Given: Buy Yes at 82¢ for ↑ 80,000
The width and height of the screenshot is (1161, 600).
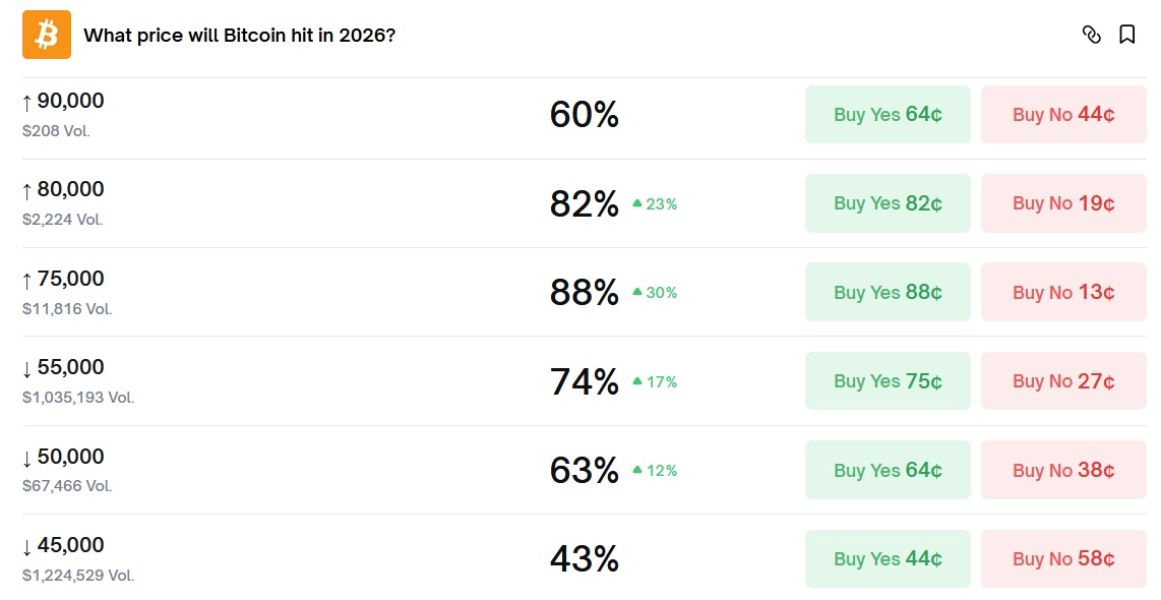Looking at the screenshot, I should 887,203.
